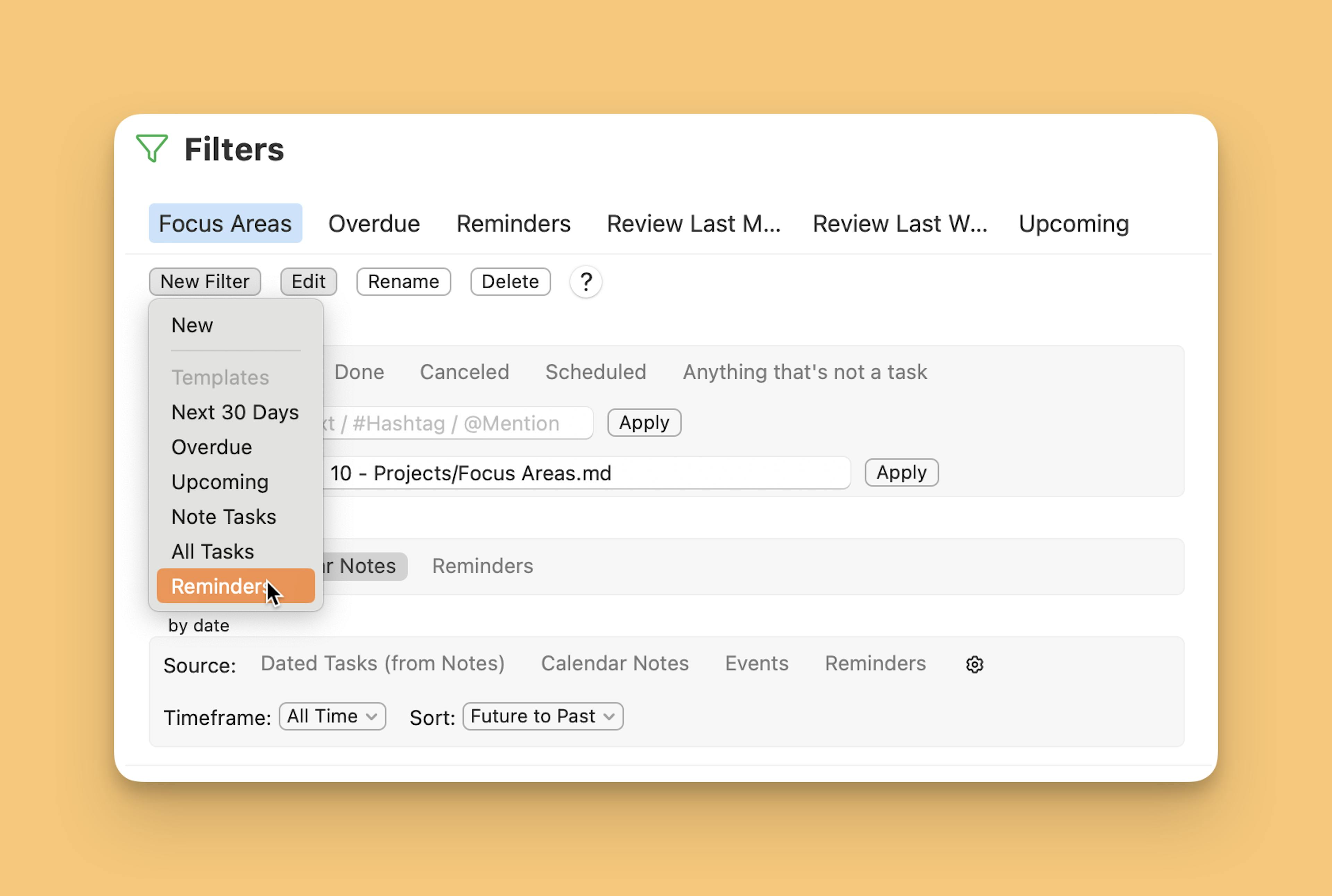This screenshot has width=1332, height=896.
Task: Click the New Filter button
Action: pyautogui.click(x=204, y=281)
